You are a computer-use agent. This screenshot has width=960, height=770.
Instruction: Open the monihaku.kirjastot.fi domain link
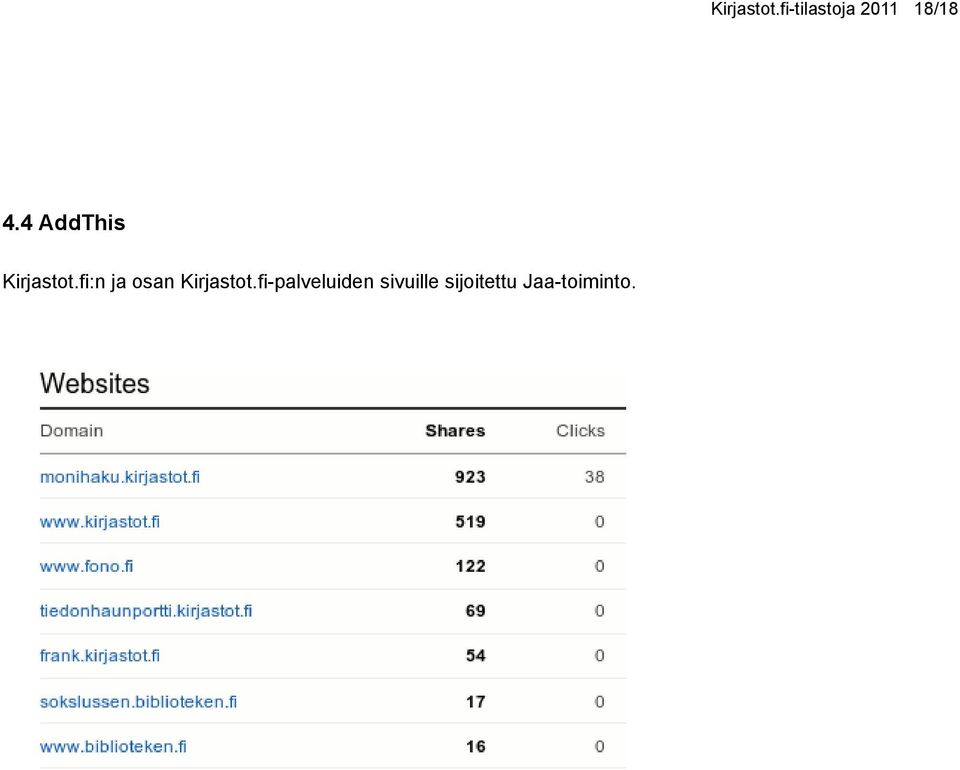tap(120, 477)
